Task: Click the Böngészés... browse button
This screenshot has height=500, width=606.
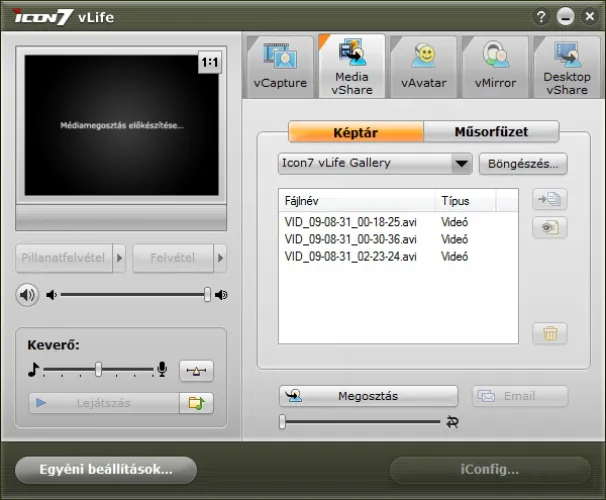Action: 523,164
